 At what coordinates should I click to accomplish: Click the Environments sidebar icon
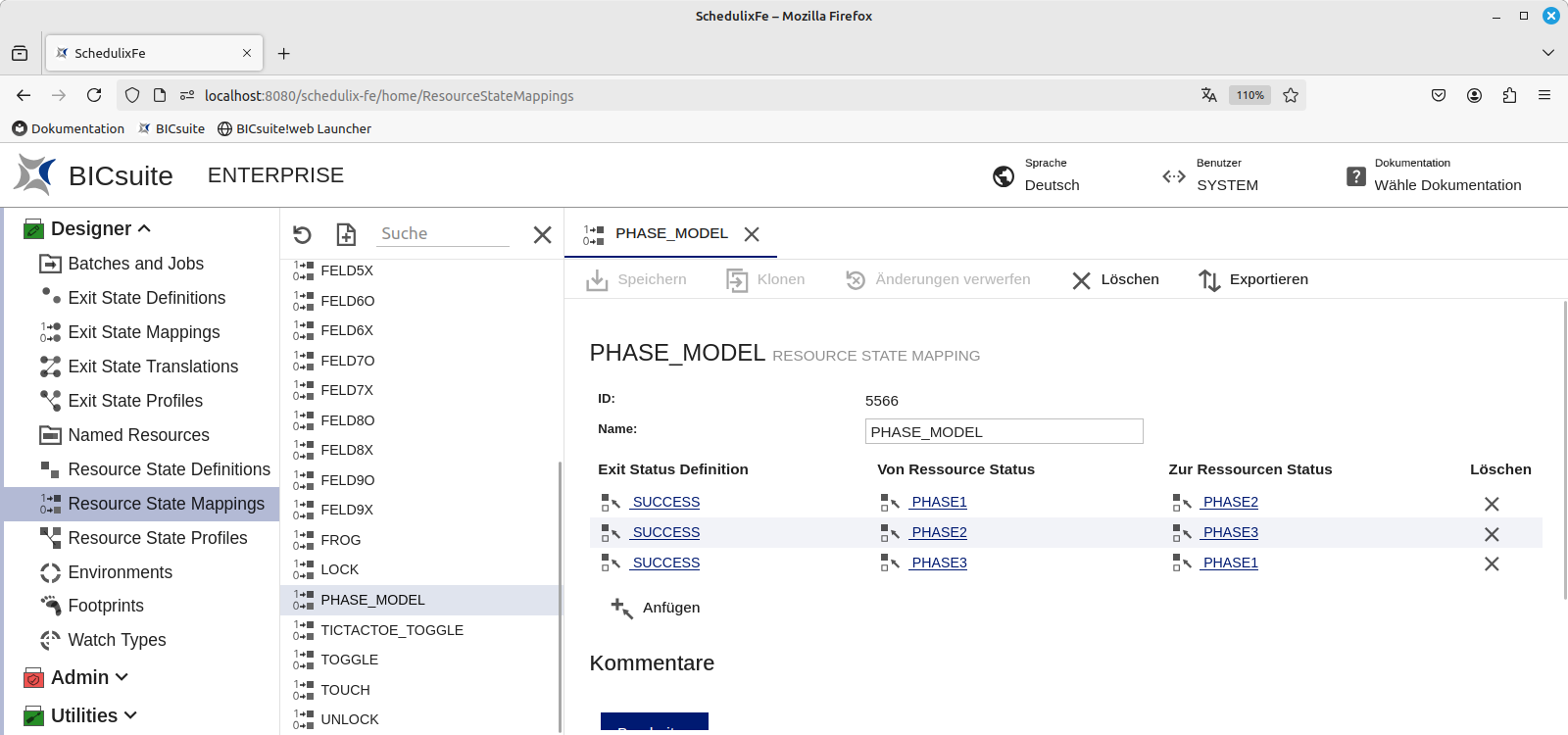click(50, 572)
